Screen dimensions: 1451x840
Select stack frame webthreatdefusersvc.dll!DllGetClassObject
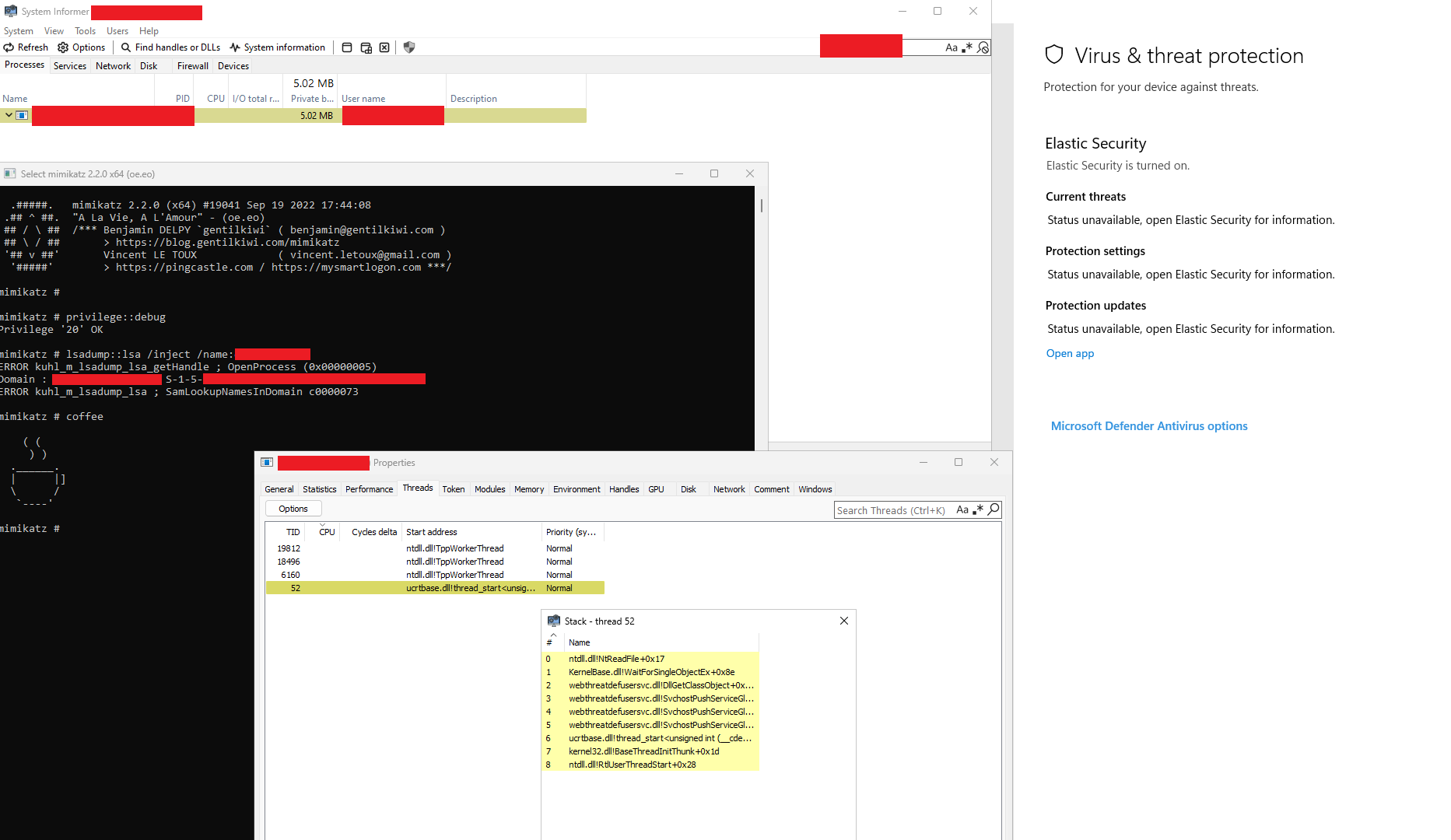(650, 685)
